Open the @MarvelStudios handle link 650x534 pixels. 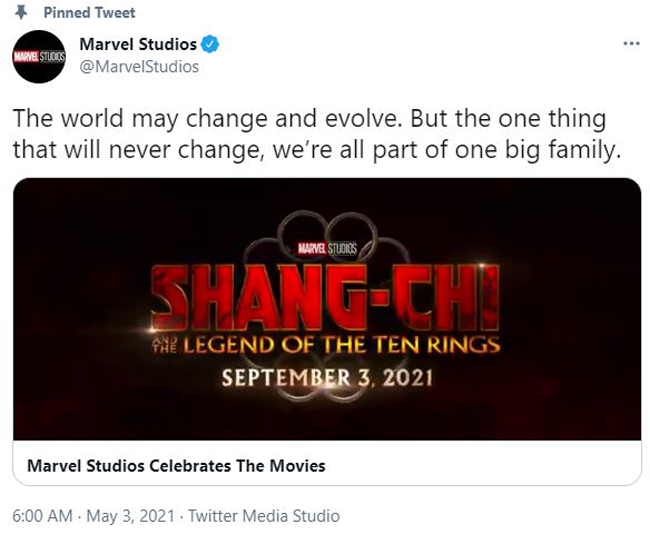138,66
